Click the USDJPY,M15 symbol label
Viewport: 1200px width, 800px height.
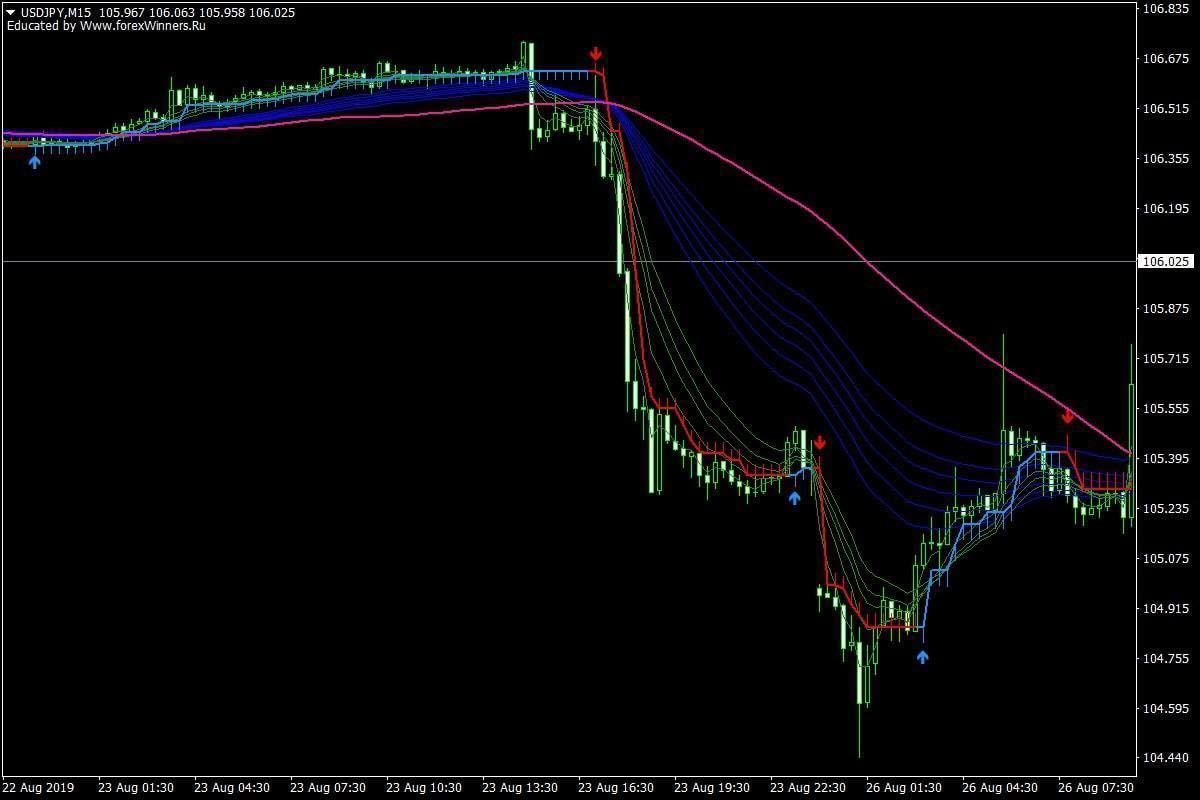[x=55, y=12]
